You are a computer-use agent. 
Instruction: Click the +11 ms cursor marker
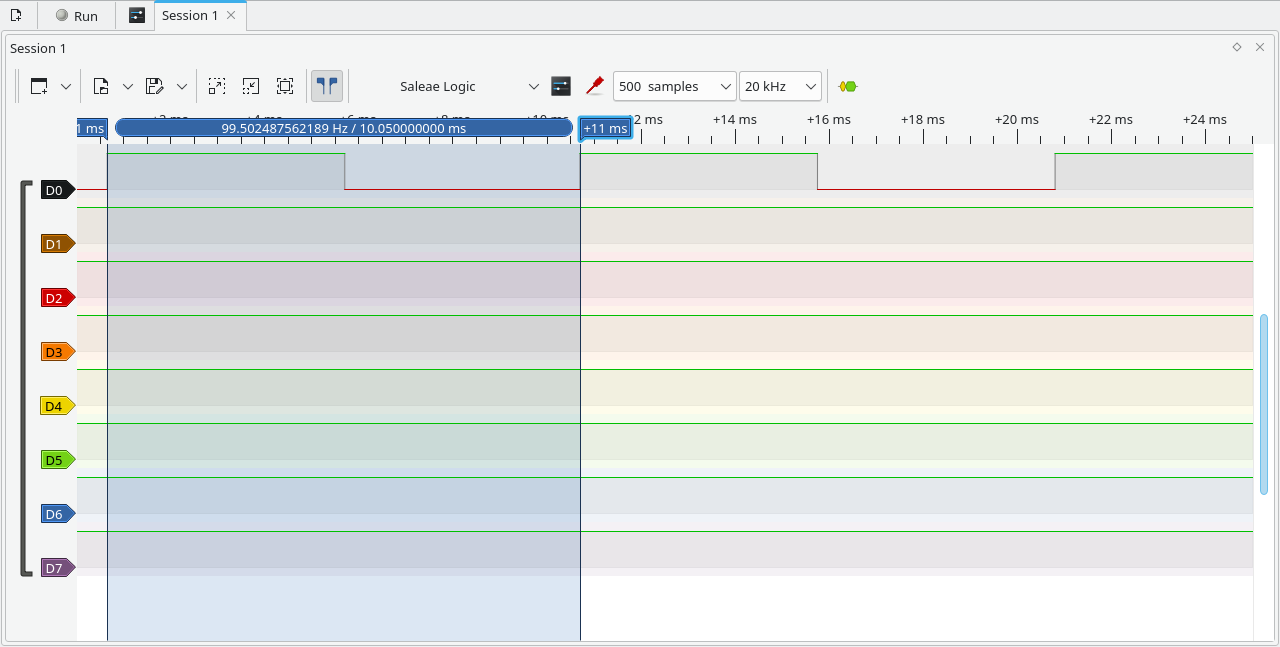tap(605, 129)
